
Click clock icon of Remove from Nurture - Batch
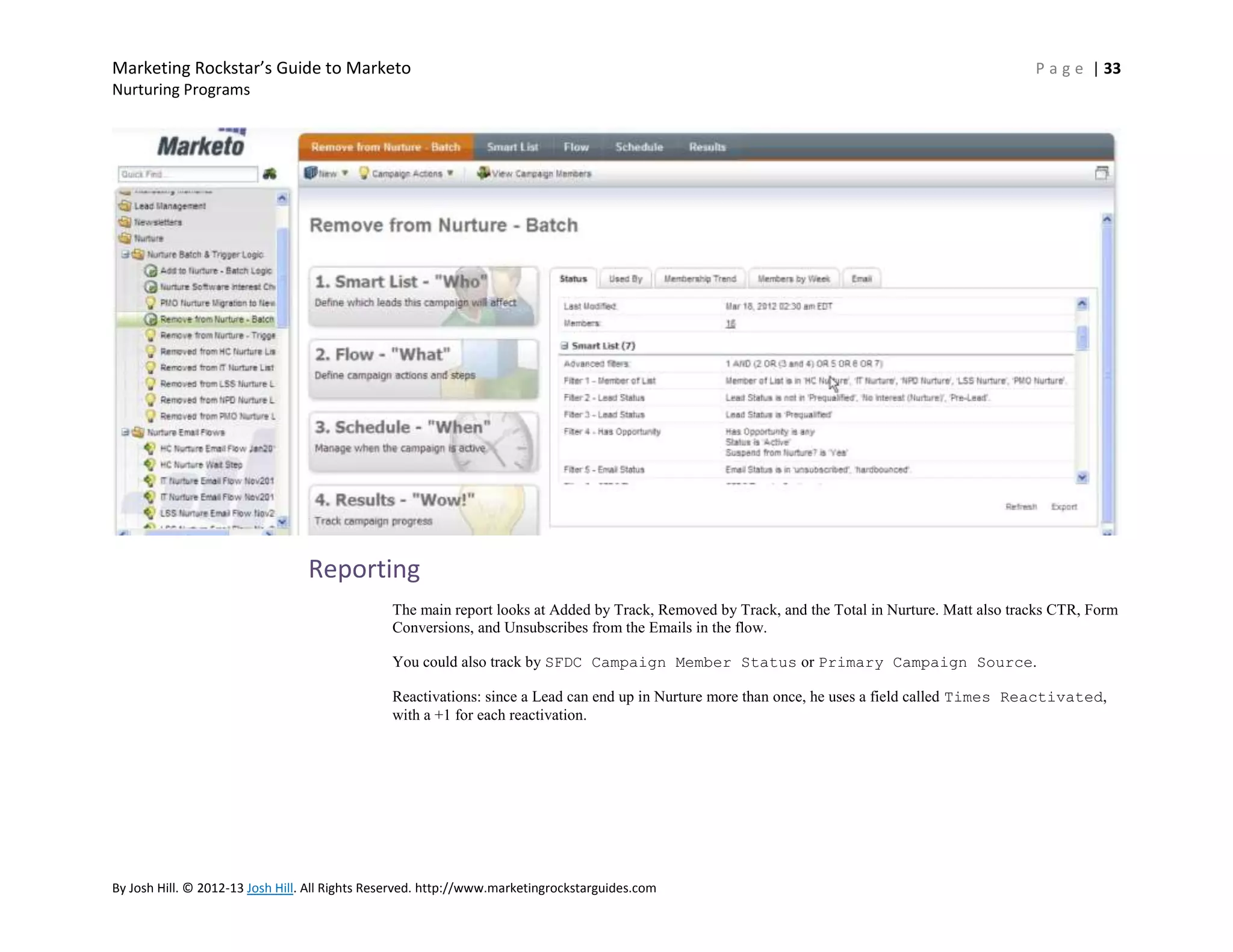(151, 319)
